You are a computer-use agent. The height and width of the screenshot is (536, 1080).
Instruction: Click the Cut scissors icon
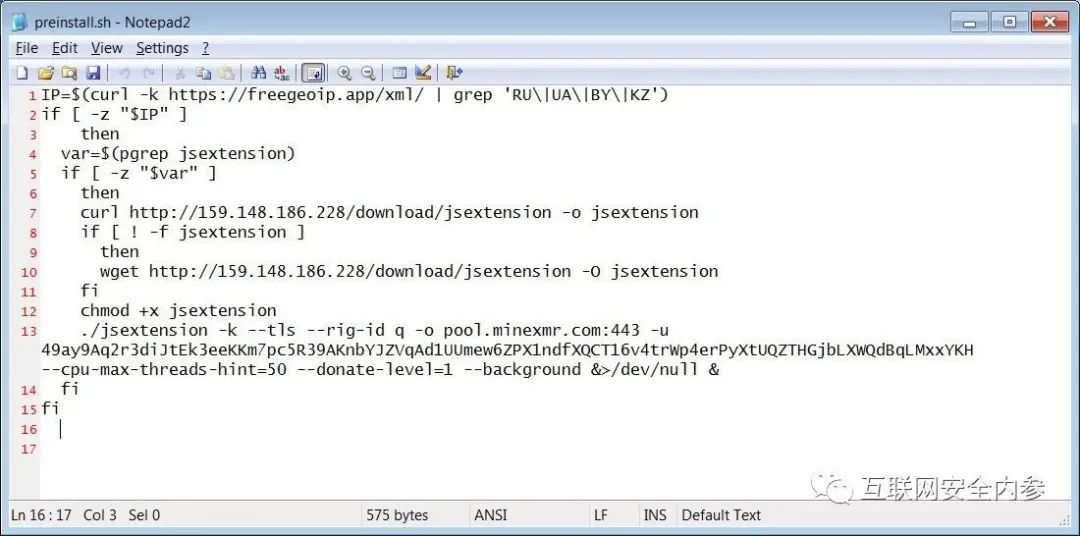point(180,72)
